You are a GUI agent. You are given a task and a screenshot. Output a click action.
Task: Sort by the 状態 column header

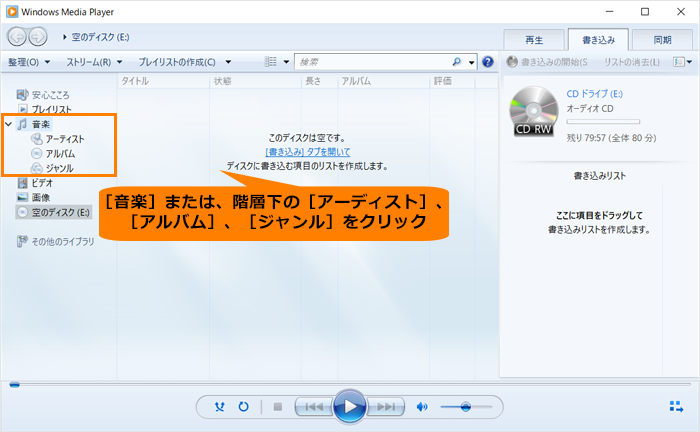(x=222, y=81)
